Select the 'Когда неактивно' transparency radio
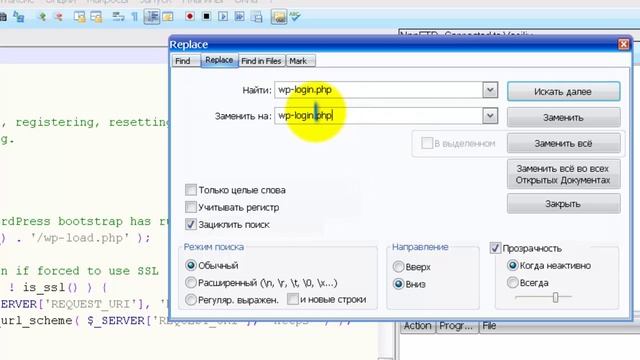Viewport: 640px width, 360px height. click(x=513, y=265)
